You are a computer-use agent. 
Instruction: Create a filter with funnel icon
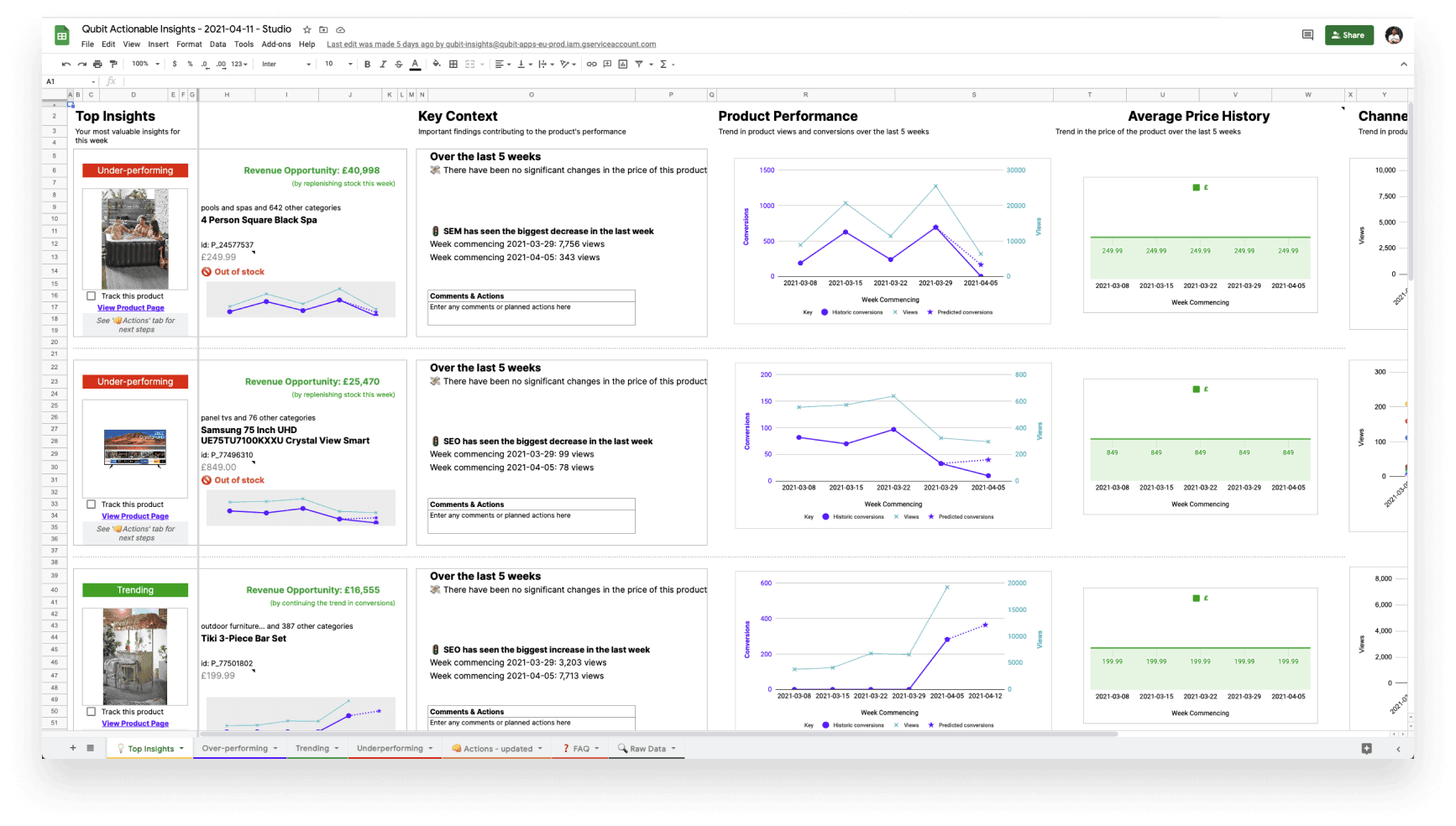639,64
